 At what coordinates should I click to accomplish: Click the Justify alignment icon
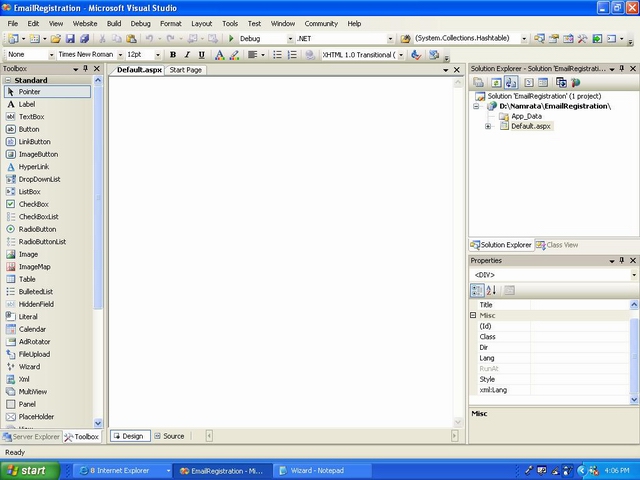[x=253, y=55]
